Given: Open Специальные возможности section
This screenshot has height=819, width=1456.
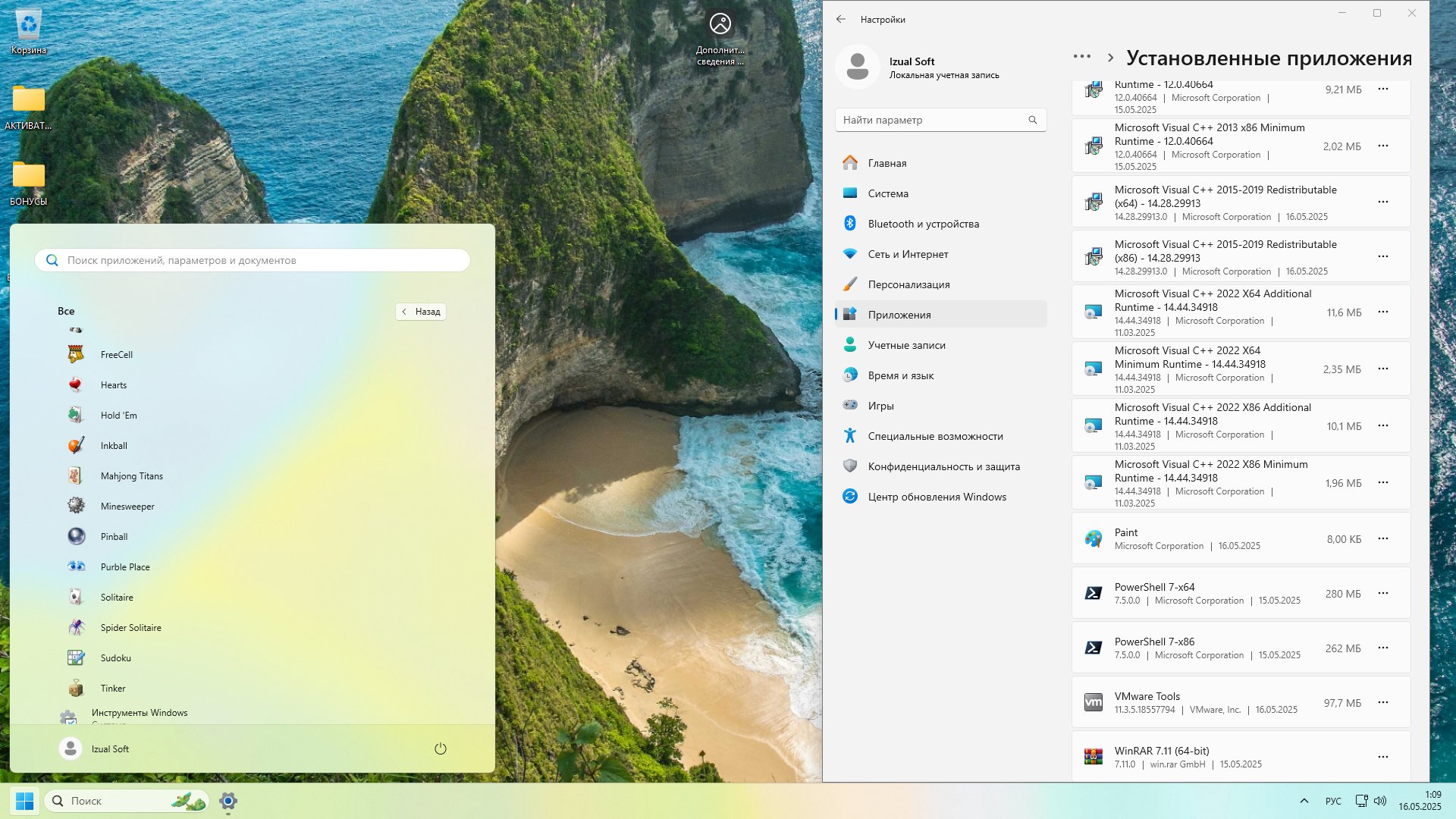Looking at the screenshot, I should pos(941,436).
